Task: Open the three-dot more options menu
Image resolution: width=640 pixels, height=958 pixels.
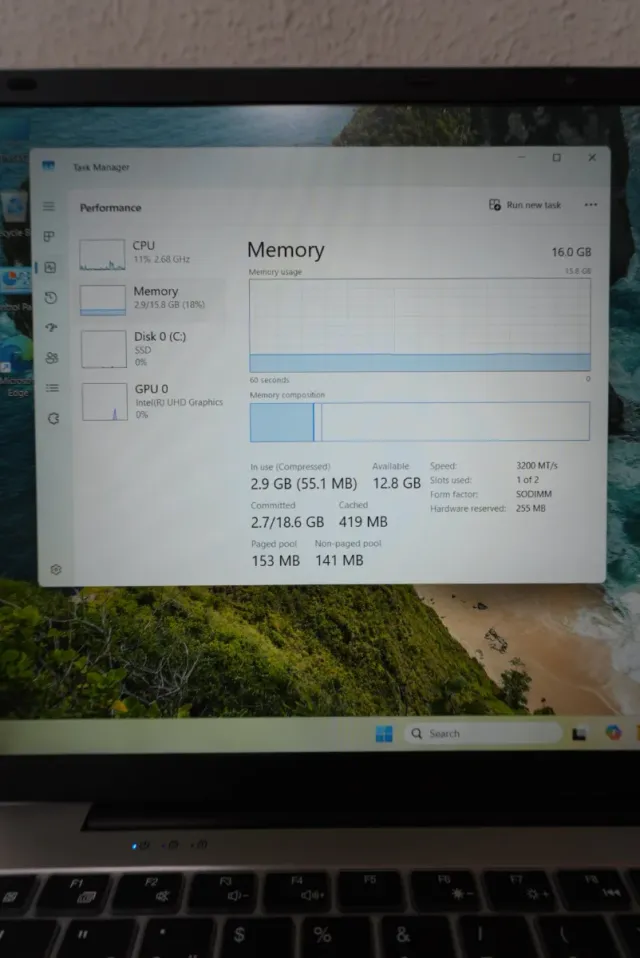Action: coord(591,205)
